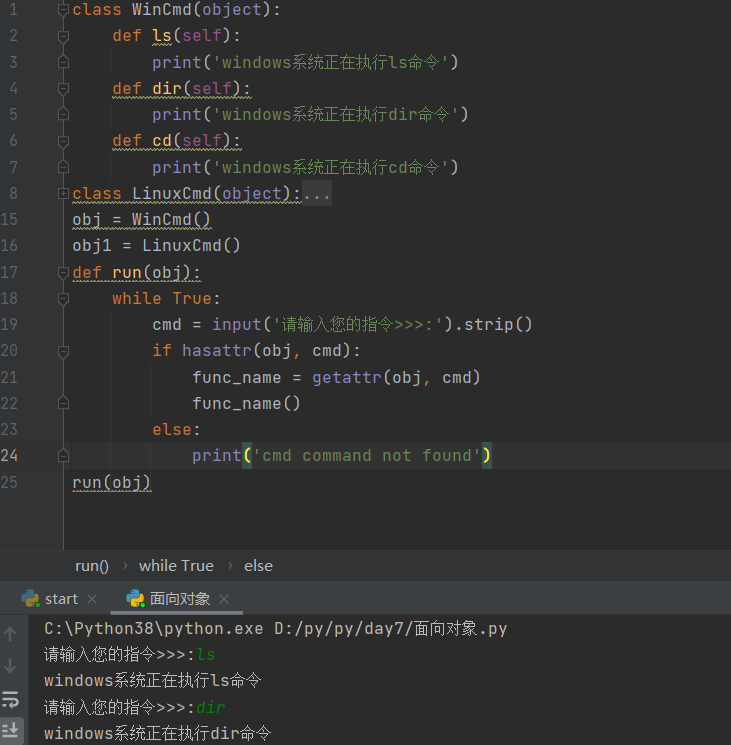Expand the folded LinuxCmd class on line 8
This screenshot has height=745, width=731.
[x=64, y=193]
